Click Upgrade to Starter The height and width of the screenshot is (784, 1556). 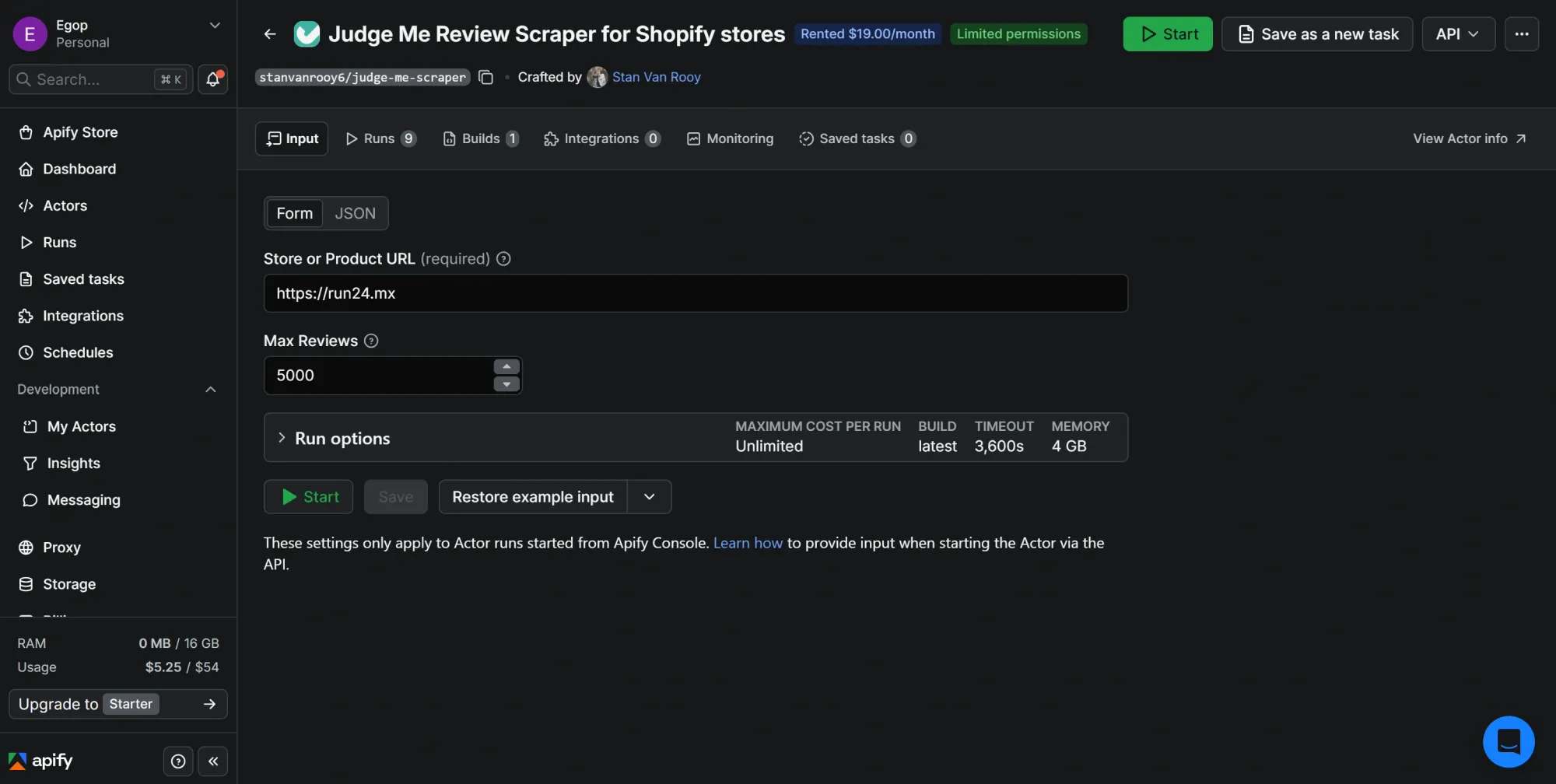(x=118, y=704)
